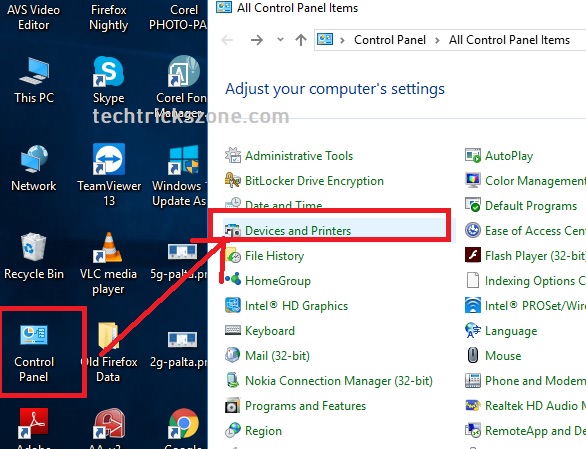
Task: Click the AutoPlay icon
Action: coord(473,155)
